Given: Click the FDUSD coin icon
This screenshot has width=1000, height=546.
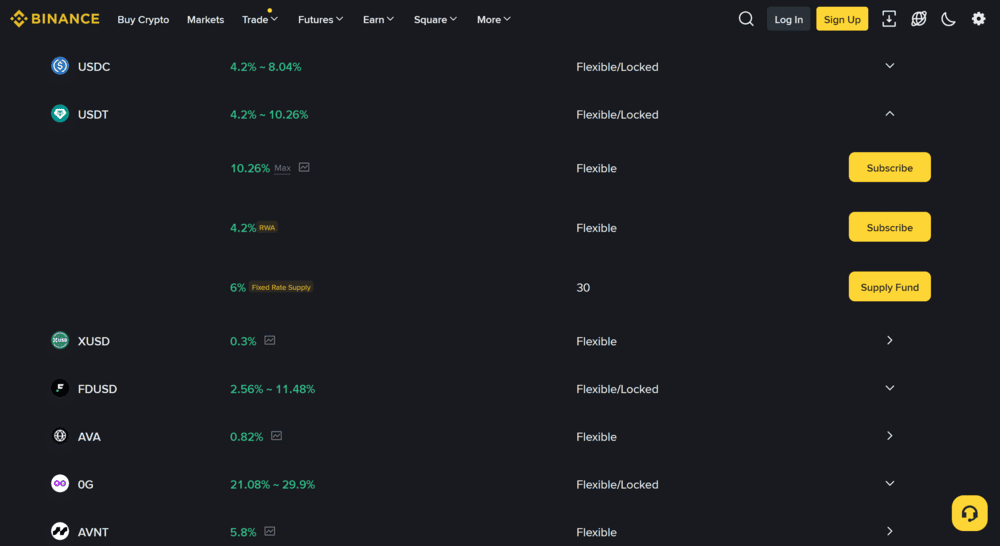Looking at the screenshot, I should 60,388.
